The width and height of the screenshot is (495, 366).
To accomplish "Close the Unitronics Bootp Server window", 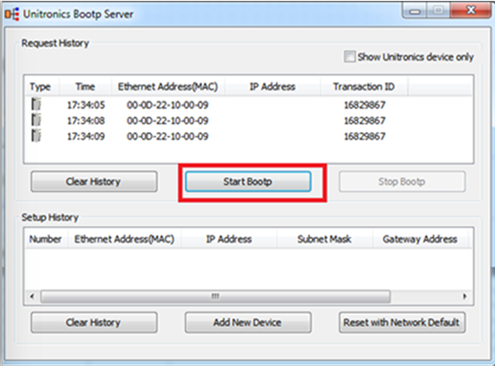I will (471, 11).
